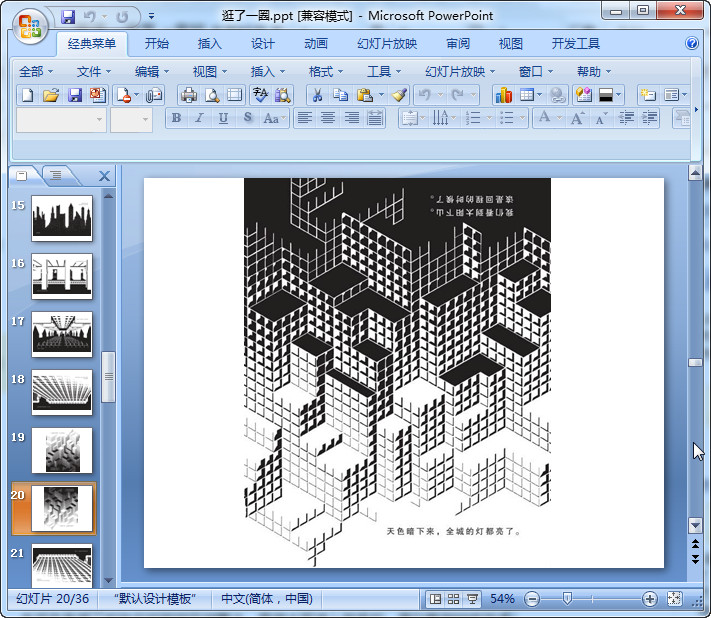Switch to the 动画 ribbon tab

pos(315,44)
